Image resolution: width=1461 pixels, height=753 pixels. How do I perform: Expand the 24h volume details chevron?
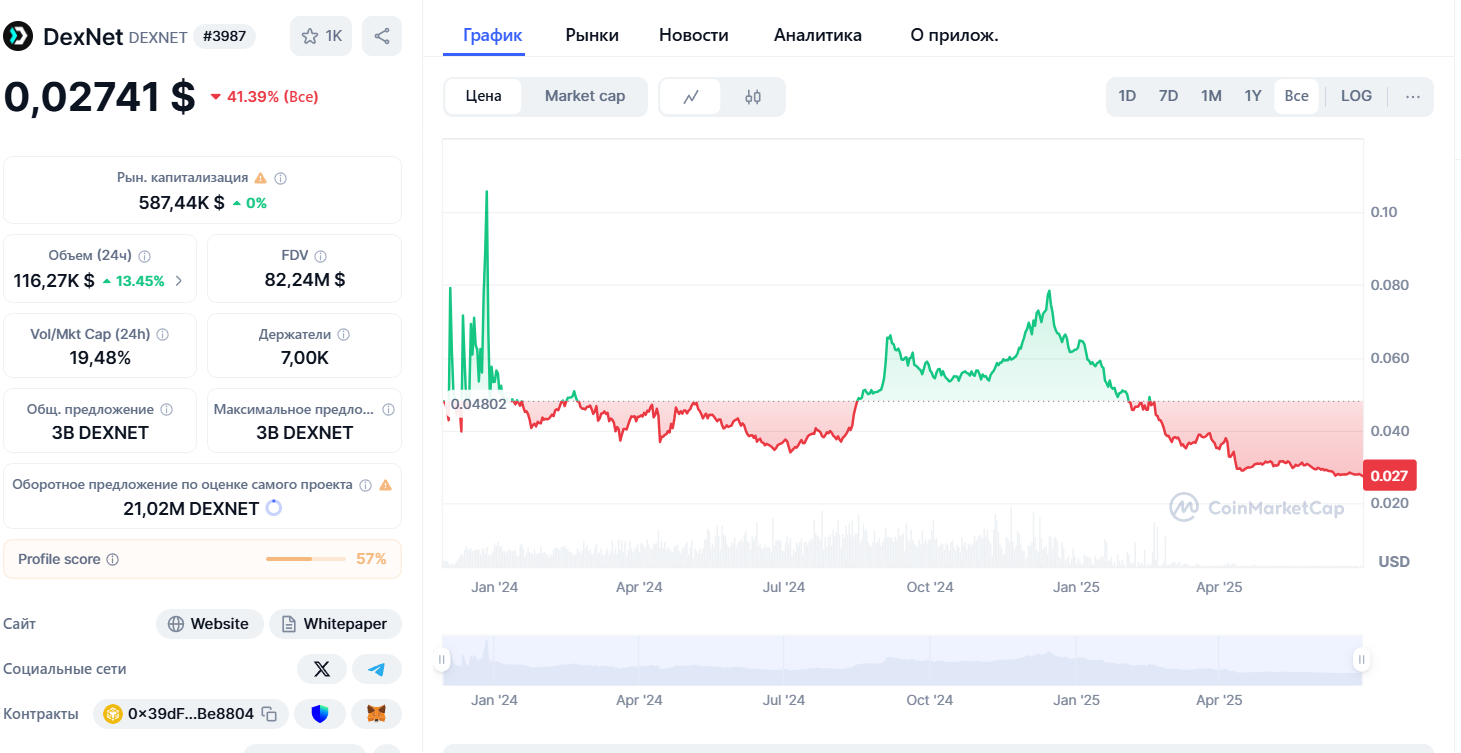(179, 281)
